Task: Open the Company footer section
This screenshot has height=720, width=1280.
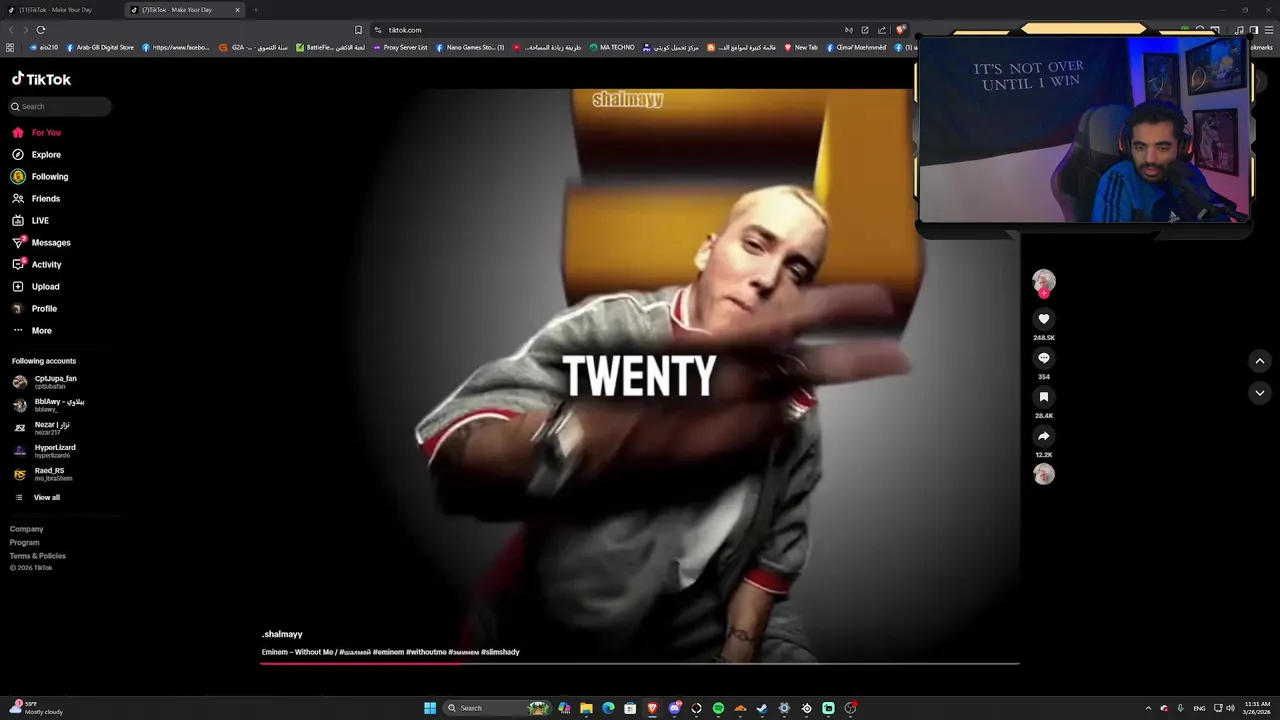Action: point(27,529)
